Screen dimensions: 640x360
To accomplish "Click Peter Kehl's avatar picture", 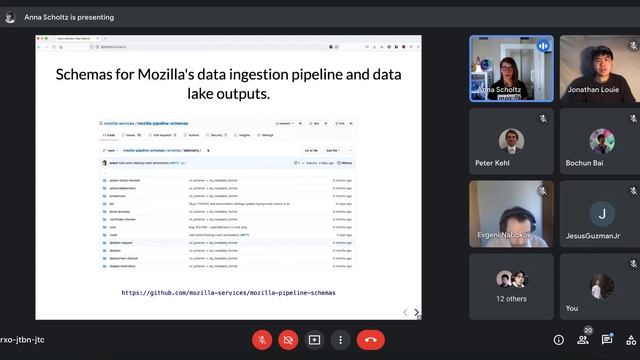I will [511, 141].
